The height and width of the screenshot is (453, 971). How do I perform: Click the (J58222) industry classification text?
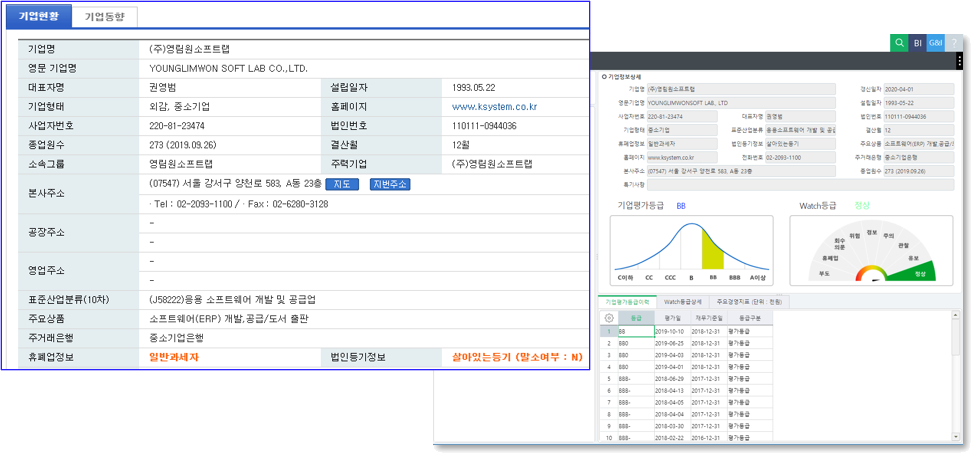point(233,300)
